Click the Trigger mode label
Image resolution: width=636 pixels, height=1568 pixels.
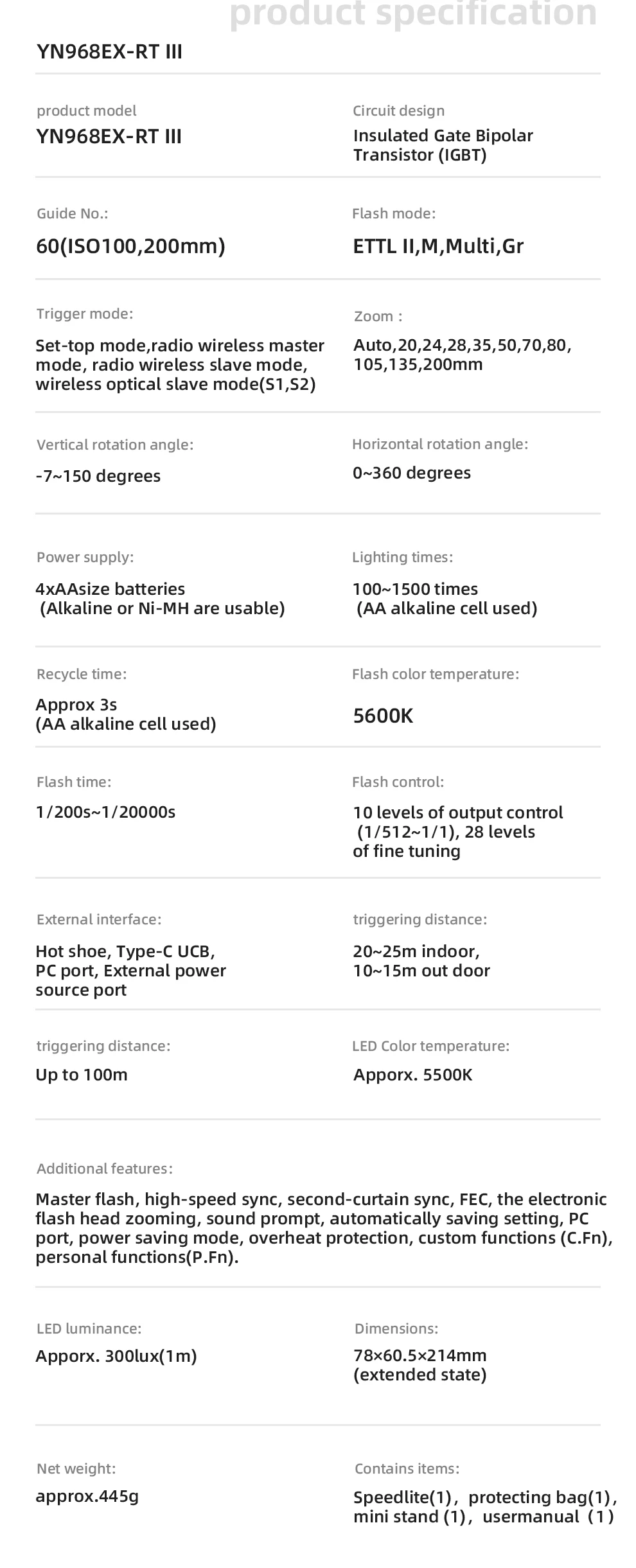click(85, 313)
